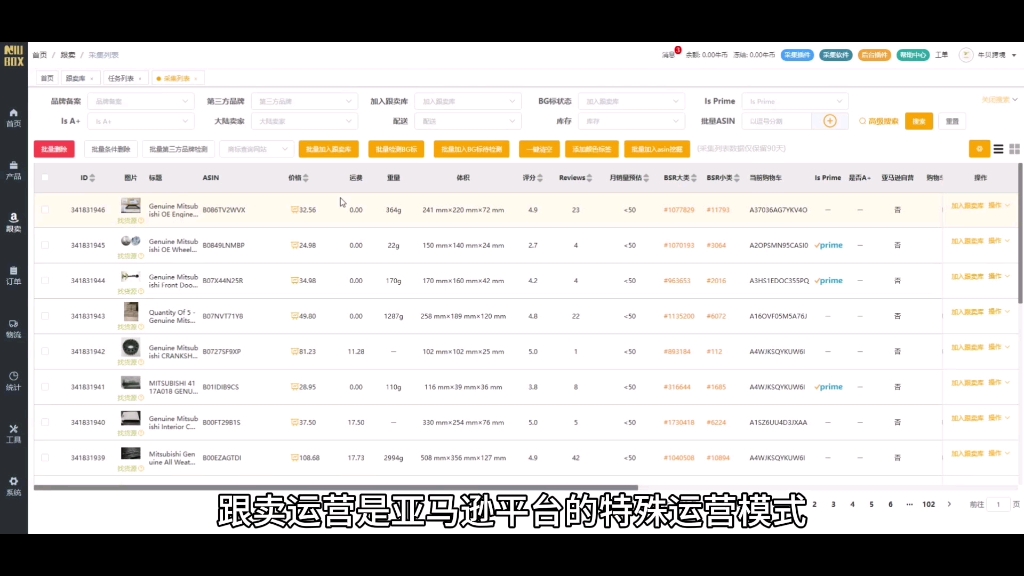
Task: Open the 产品 sidebar section
Action: point(13,170)
